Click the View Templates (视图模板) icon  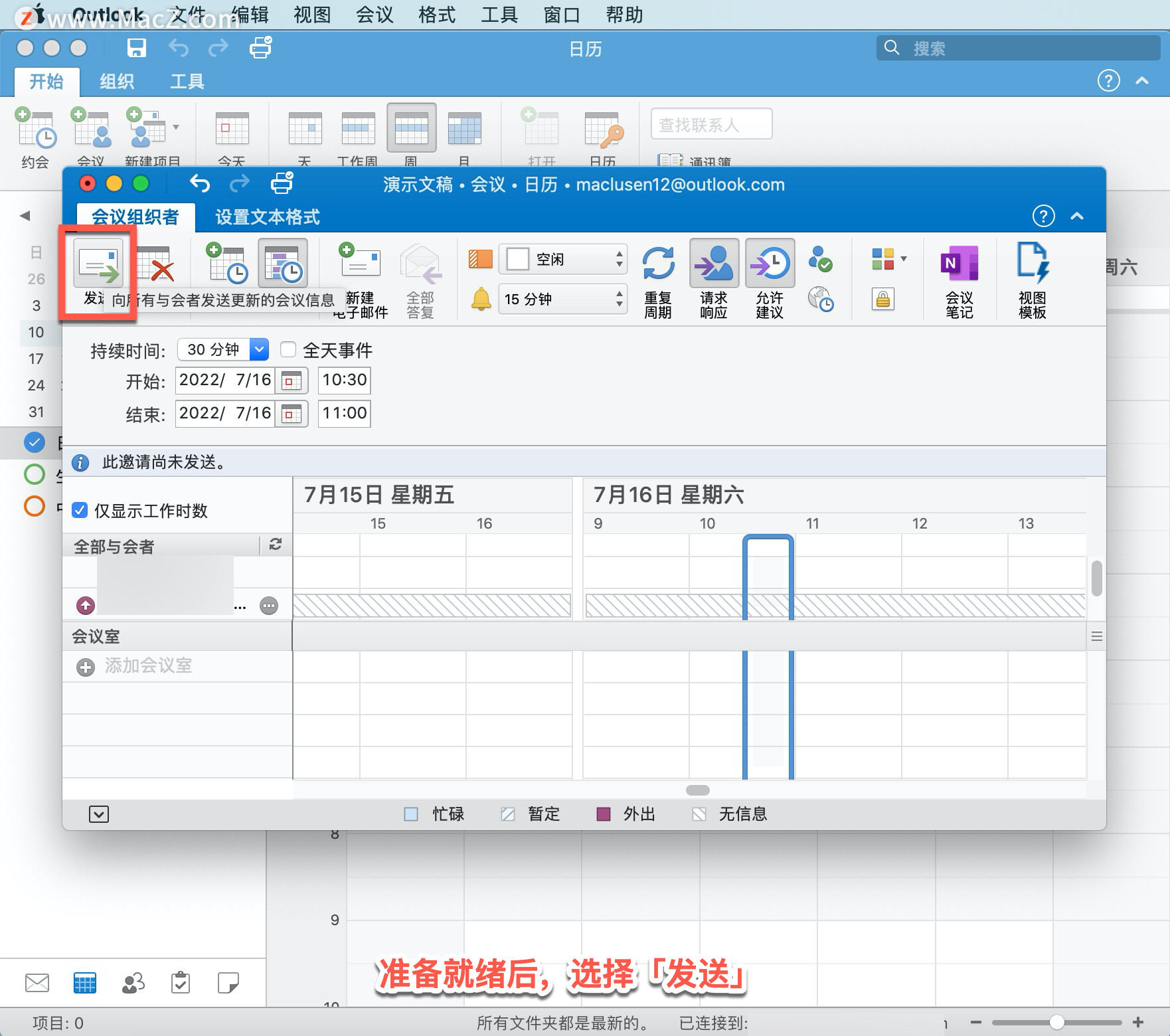pyautogui.click(x=1033, y=263)
